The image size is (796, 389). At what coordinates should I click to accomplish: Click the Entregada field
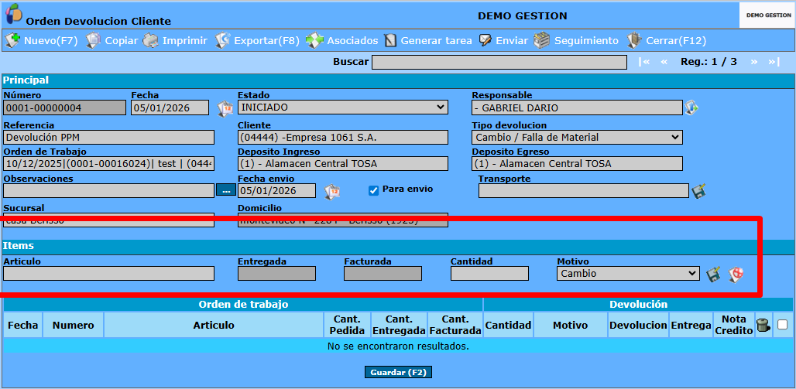click(x=277, y=273)
